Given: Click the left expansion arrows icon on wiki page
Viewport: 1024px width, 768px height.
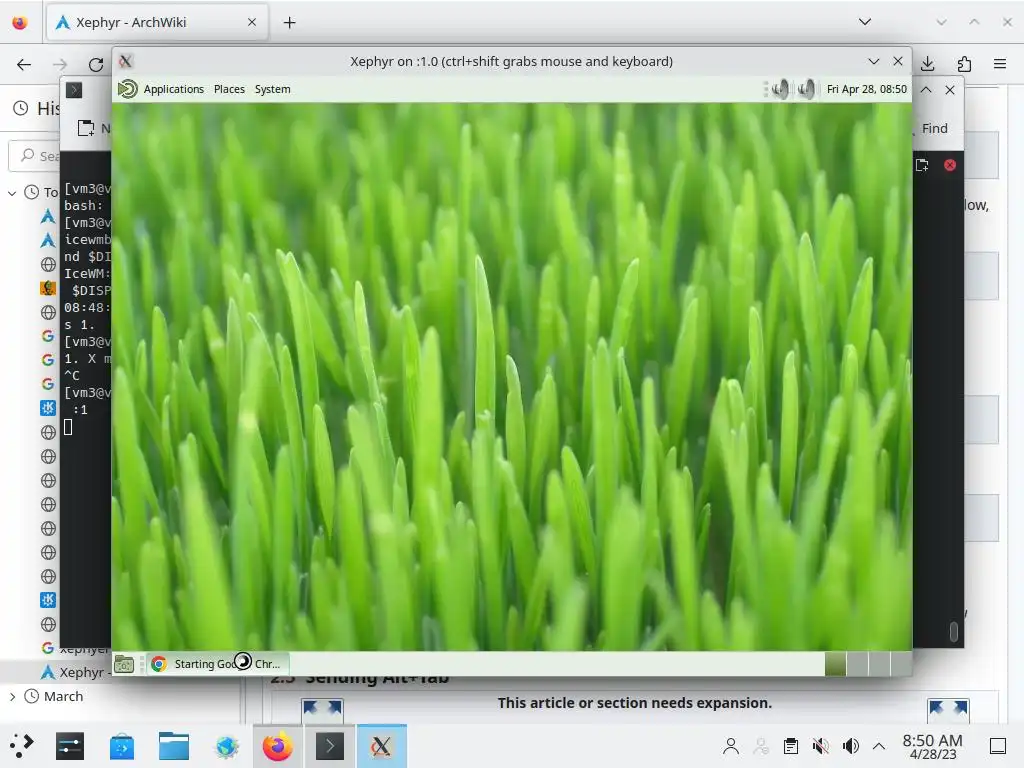Looking at the screenshot, I should [322, 710].
